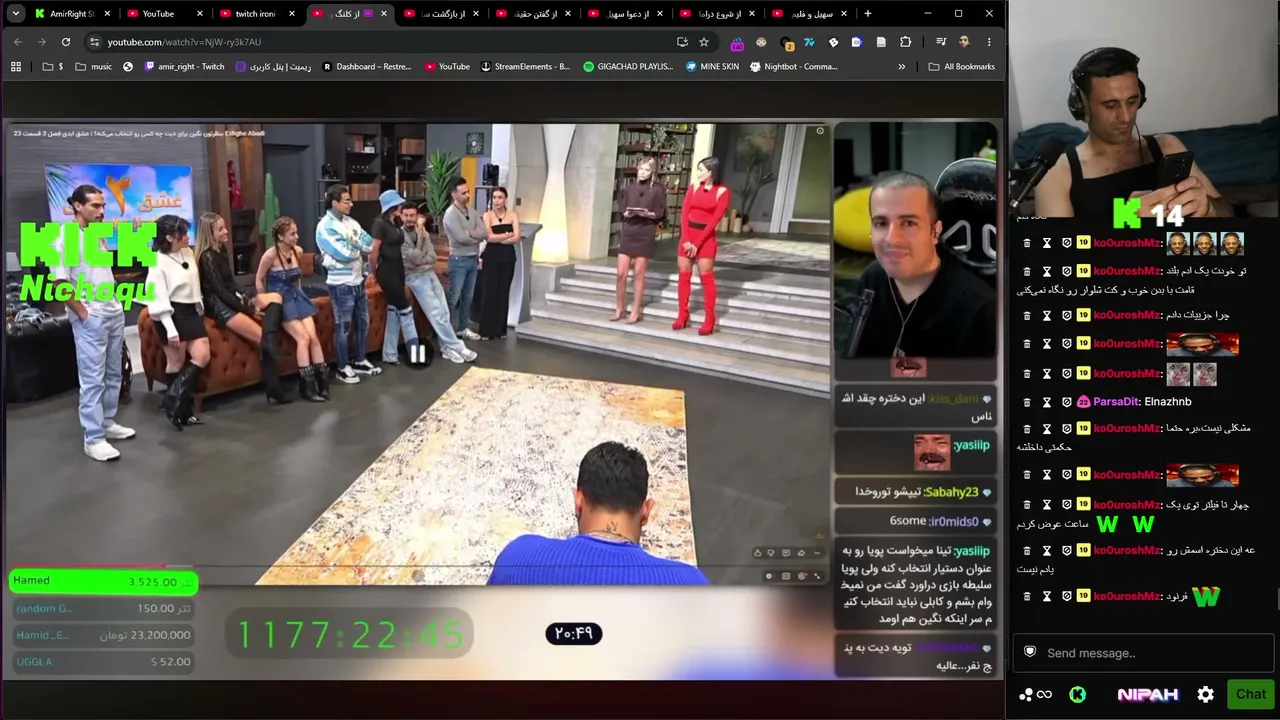The width and height of the screenshot is (1280, 720).
Task: View site information for youtube.com
Action: (x=94, y=42)
